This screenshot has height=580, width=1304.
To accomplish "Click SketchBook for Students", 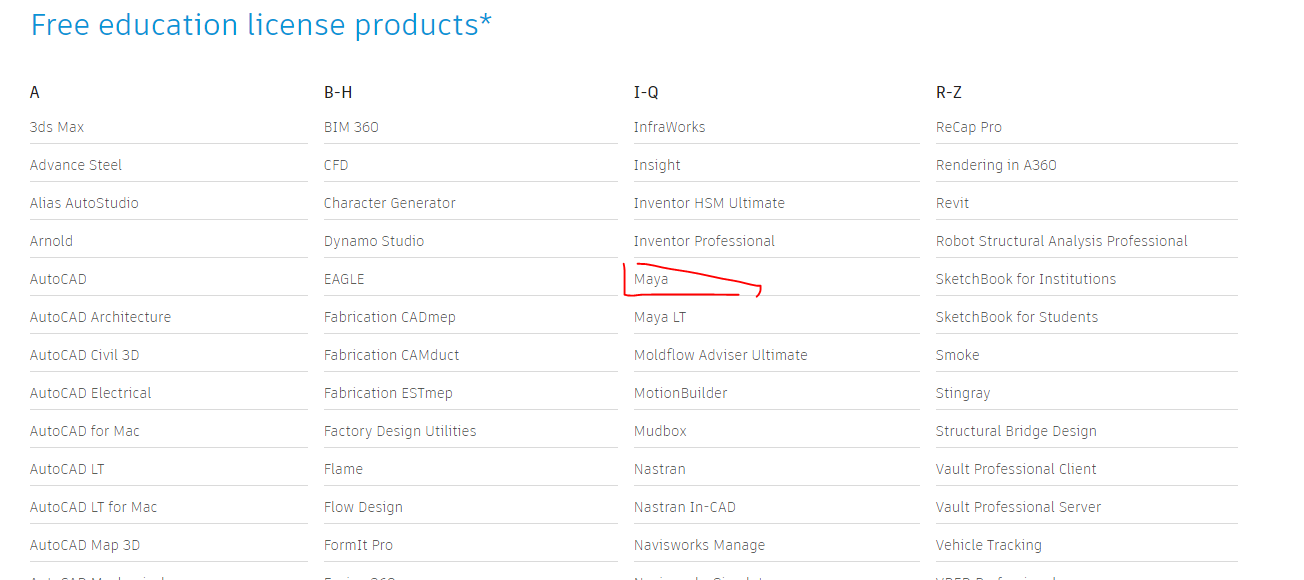I will (1016, 317).
